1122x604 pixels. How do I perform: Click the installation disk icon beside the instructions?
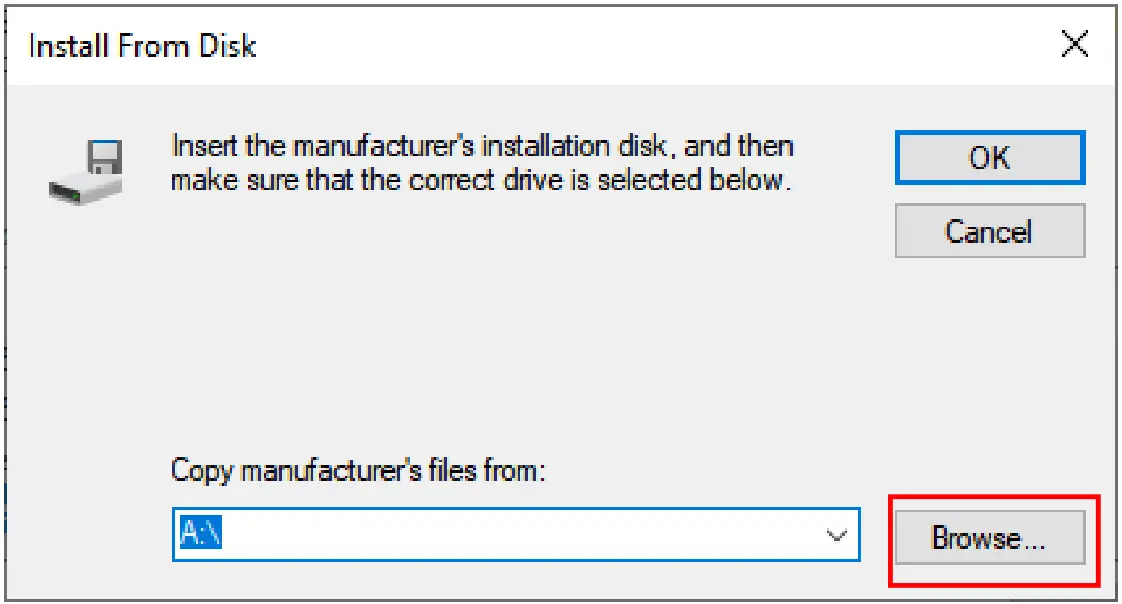[87, 170]
